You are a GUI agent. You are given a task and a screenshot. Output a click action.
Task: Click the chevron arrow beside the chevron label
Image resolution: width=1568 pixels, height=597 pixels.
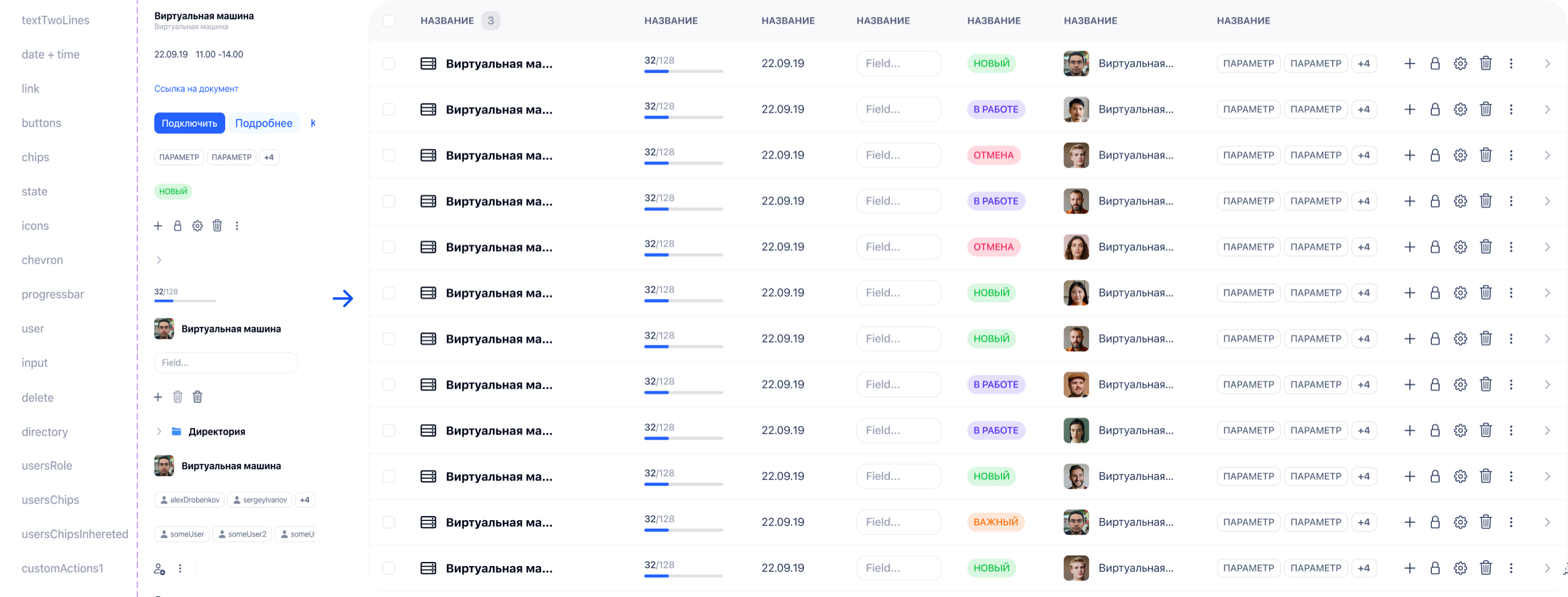pyautogui.click(x=159, y=260)
